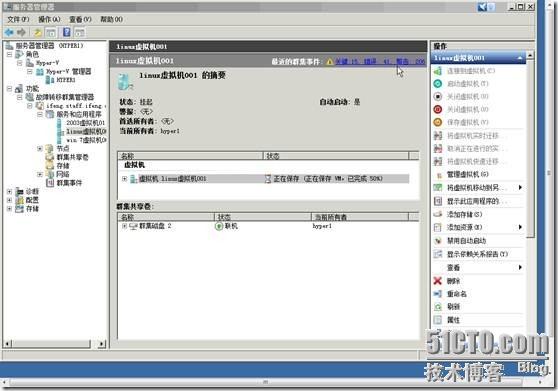The height and width of the screenshot is (391, 558).
Task: Expand the 节点 tree node
Action: [40, 148]
